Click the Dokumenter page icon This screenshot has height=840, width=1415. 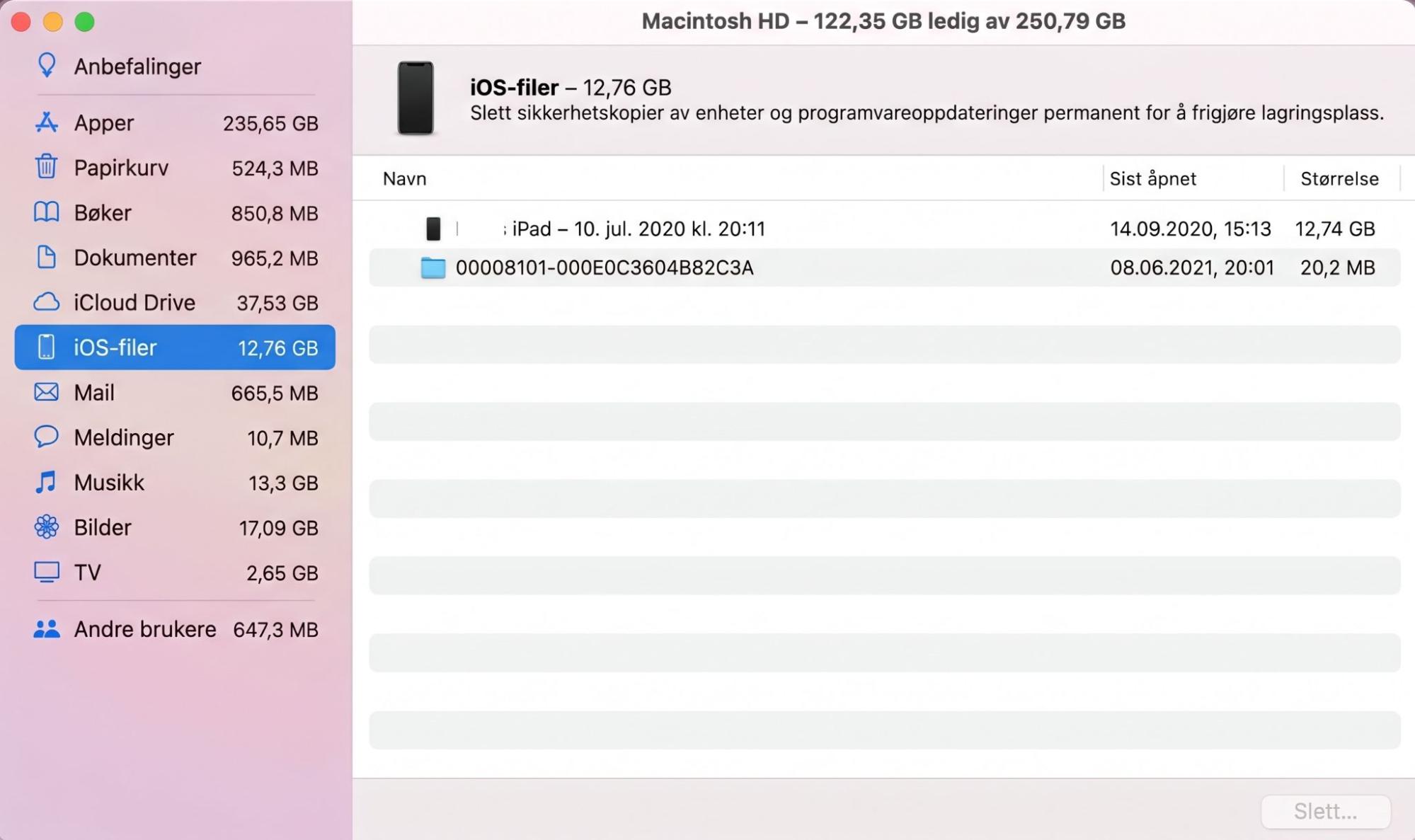click(x=47, y=257)
